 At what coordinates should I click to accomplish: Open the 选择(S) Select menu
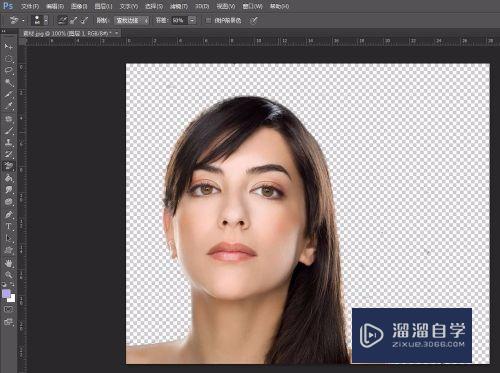pos(154,6)
